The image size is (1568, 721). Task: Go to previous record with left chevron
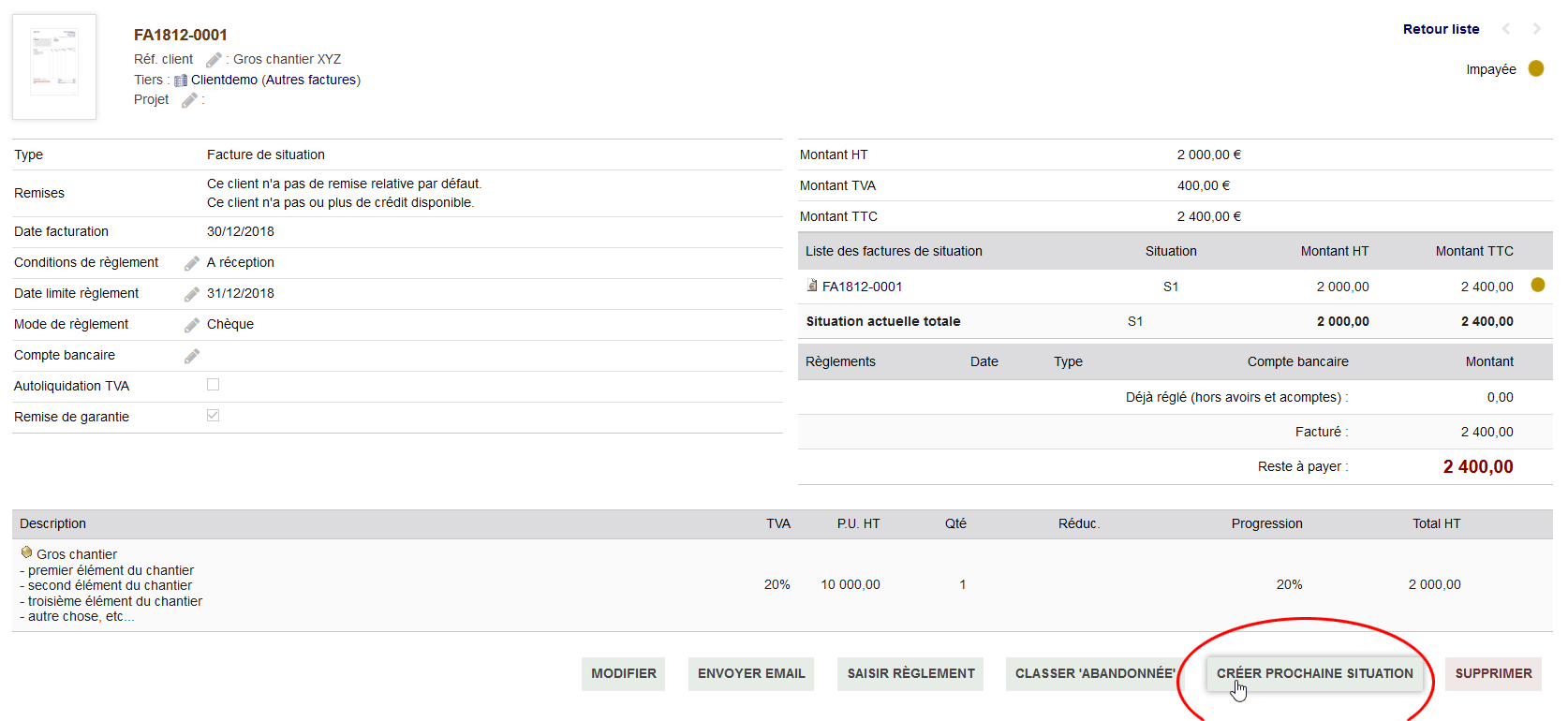[x=1506, y=29]
